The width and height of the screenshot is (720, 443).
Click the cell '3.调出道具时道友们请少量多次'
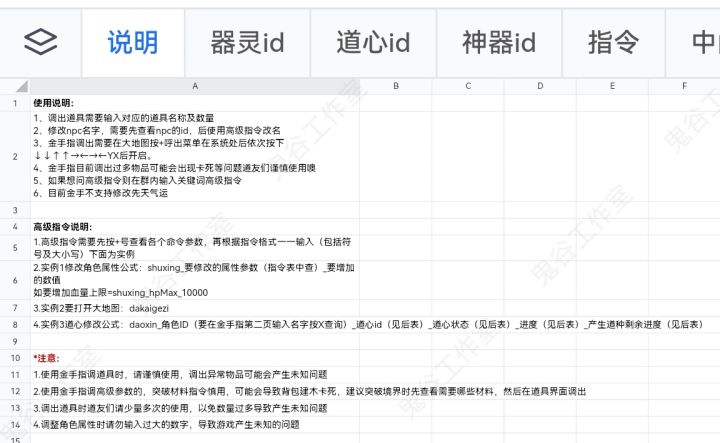(195, 408)
